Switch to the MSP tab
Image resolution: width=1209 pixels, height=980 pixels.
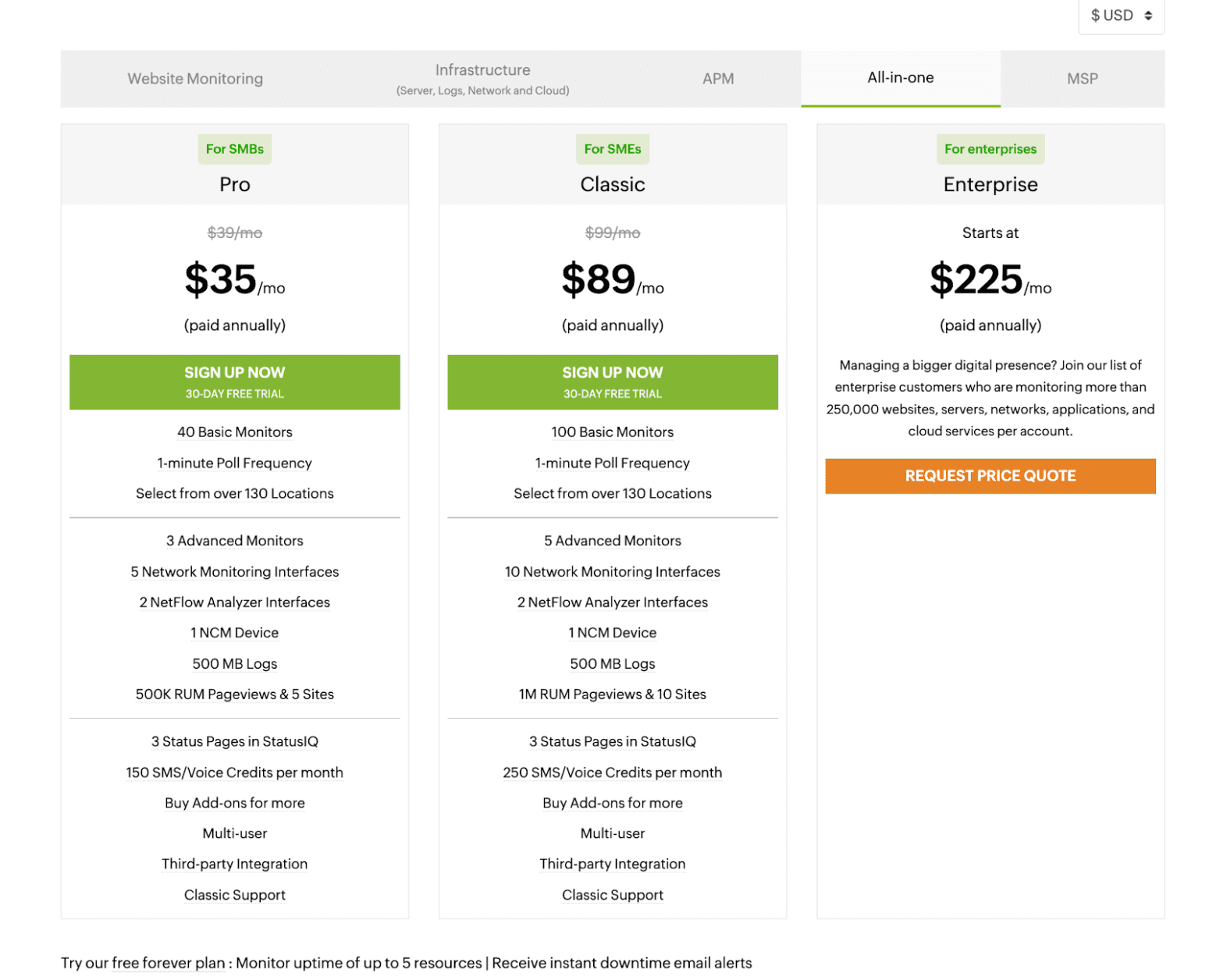click(1082, 79)
